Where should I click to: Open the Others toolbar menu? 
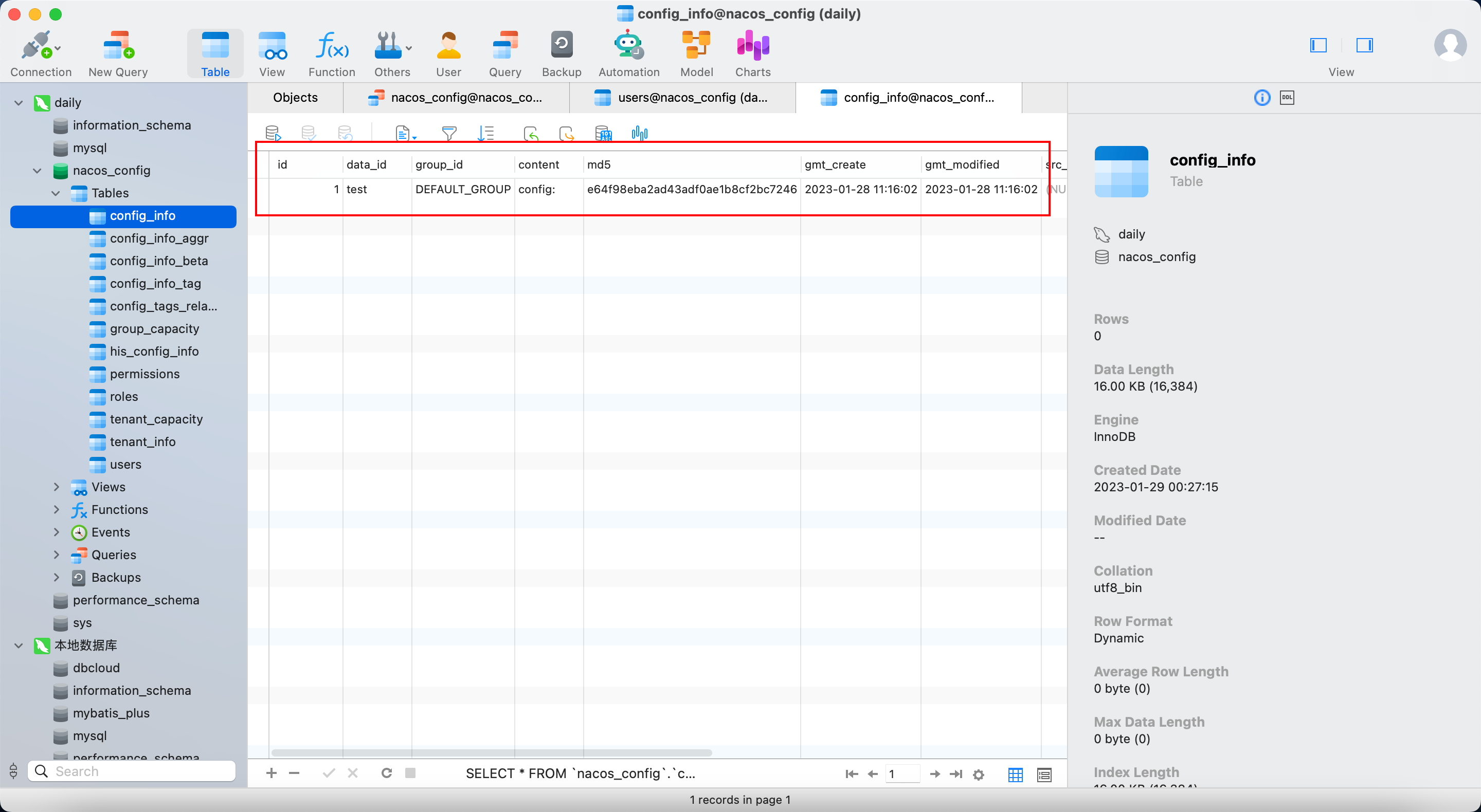tap(392, 53)
